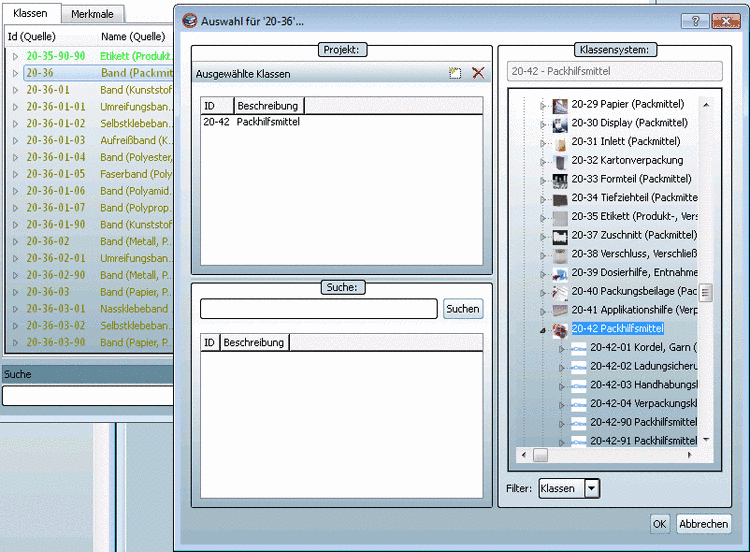Click the Id (Quelle) column header

pyautogui.click(x=51, y=36)
